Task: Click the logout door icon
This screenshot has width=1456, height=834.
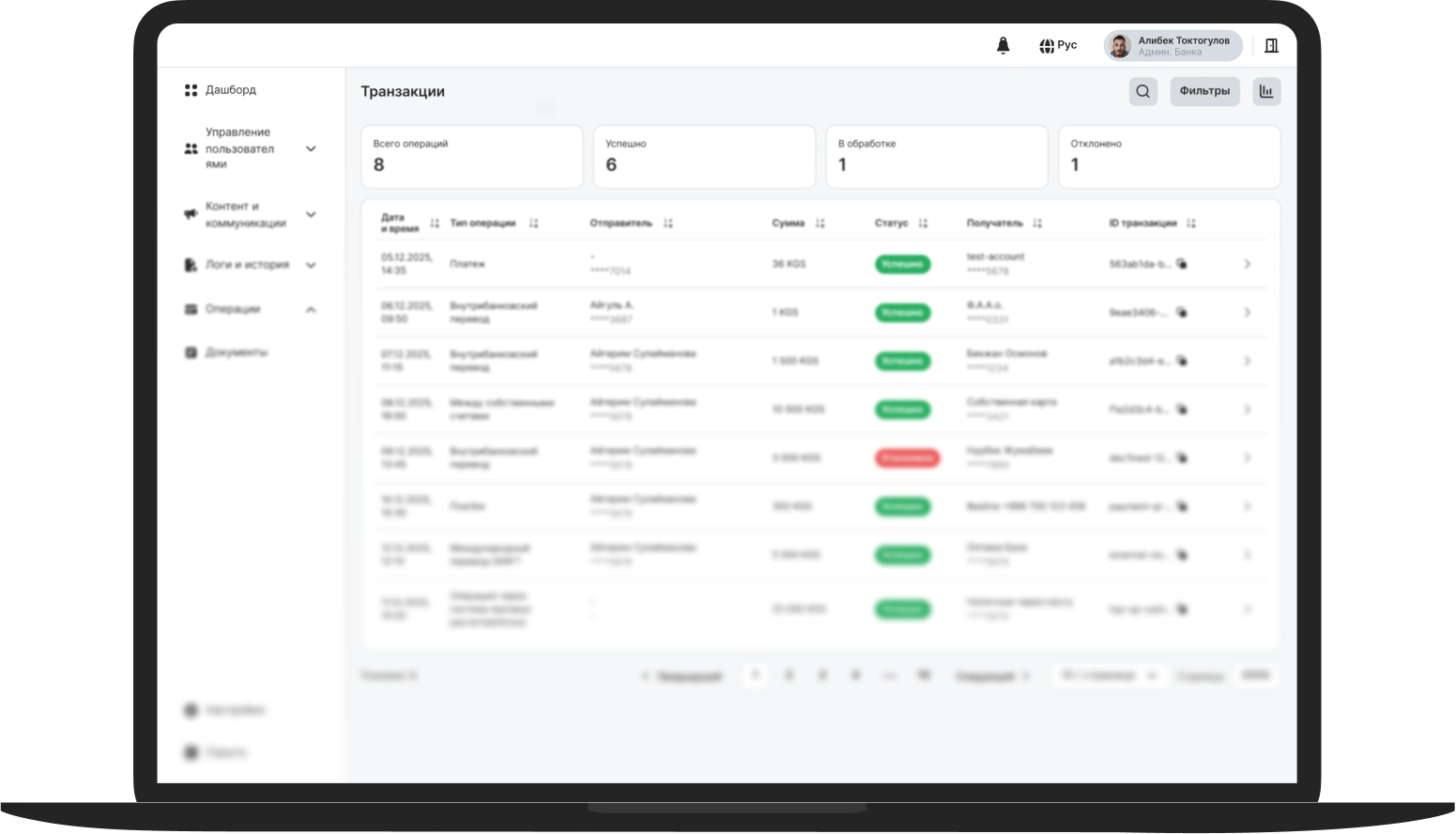Action: pos(1271,46)
